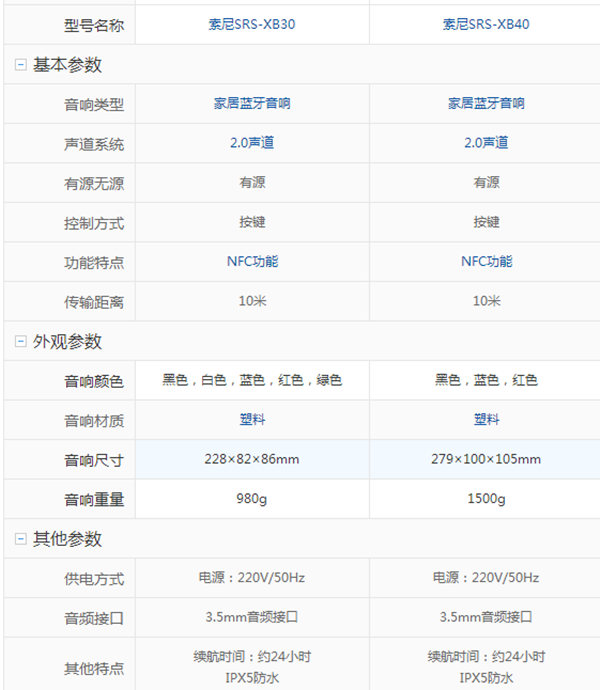
Task: Click the 音频接口 row label
Action: (x=94, y=618)
